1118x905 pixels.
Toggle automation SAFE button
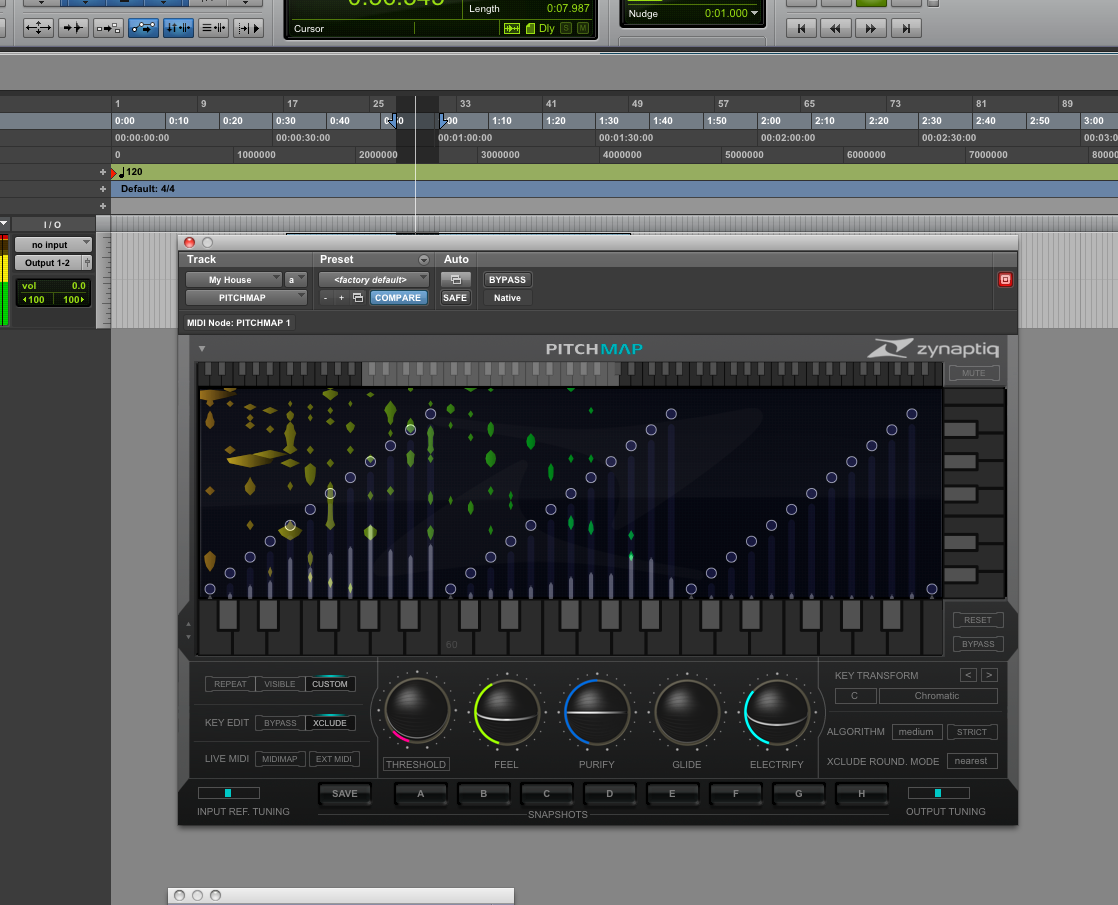[455, 298]
